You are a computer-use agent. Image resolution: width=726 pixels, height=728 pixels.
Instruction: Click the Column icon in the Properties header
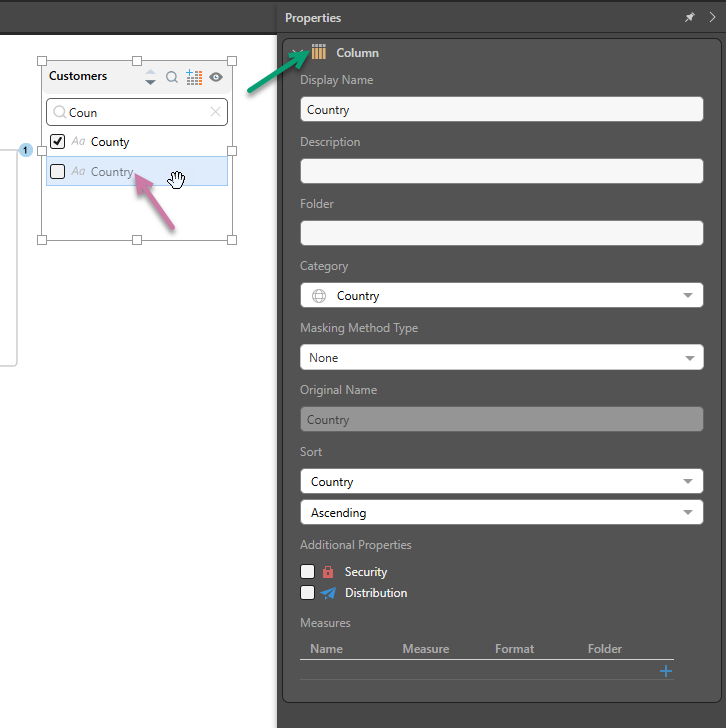[x=319, y=52]
